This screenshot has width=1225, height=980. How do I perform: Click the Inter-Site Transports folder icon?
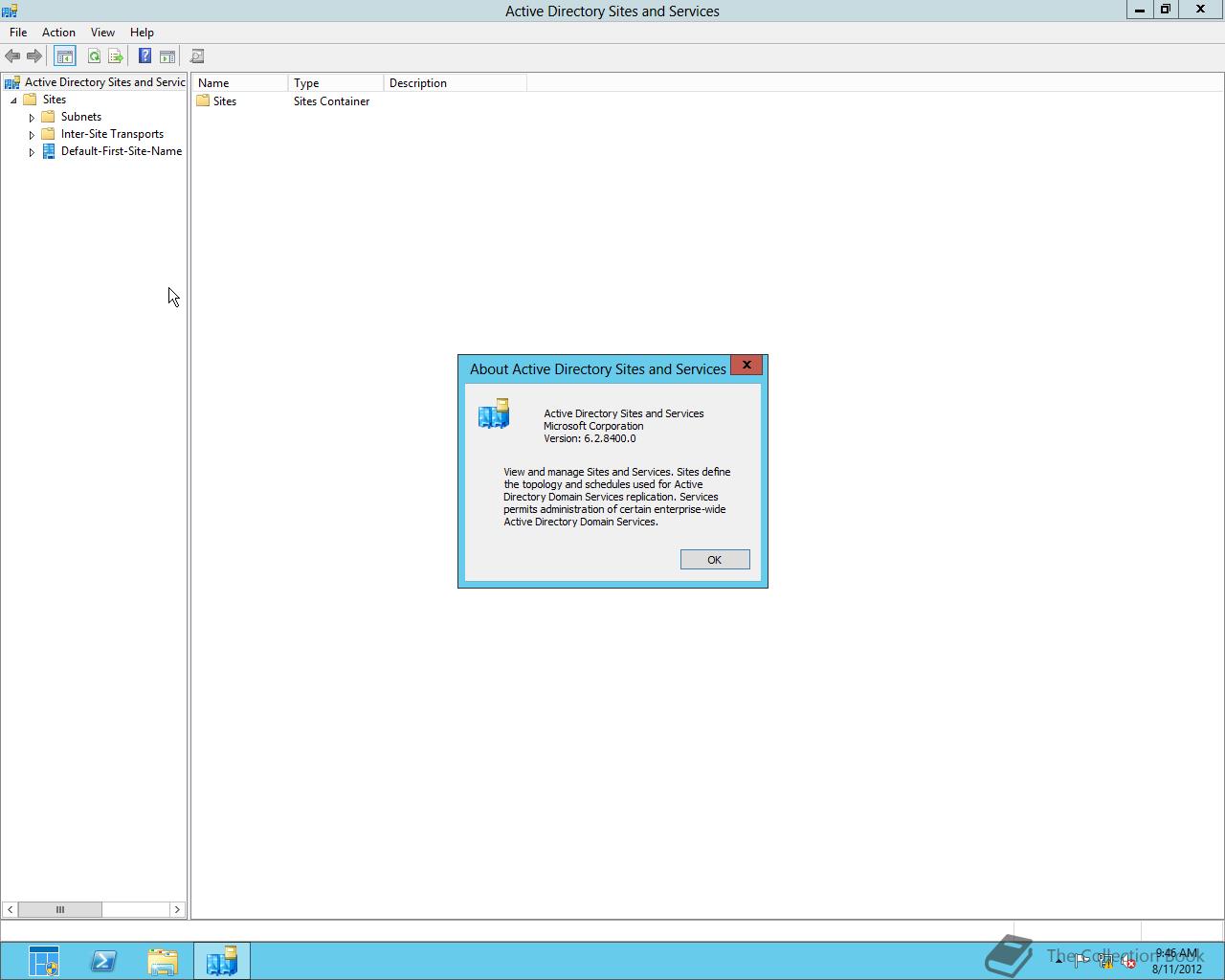(x=49, y=134)
